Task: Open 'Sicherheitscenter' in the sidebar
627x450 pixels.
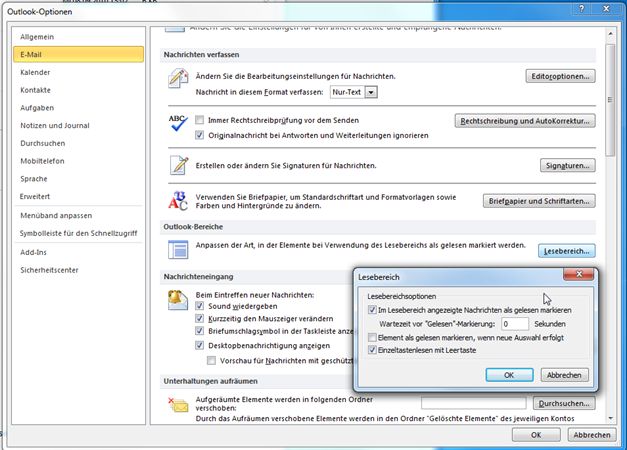Action: [51, 270]
